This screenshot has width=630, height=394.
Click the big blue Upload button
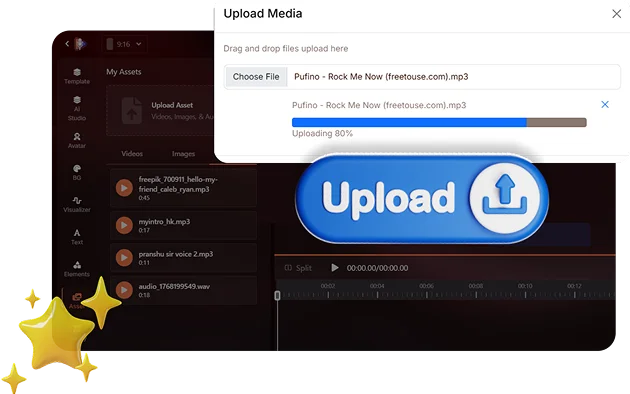[422, 199]
